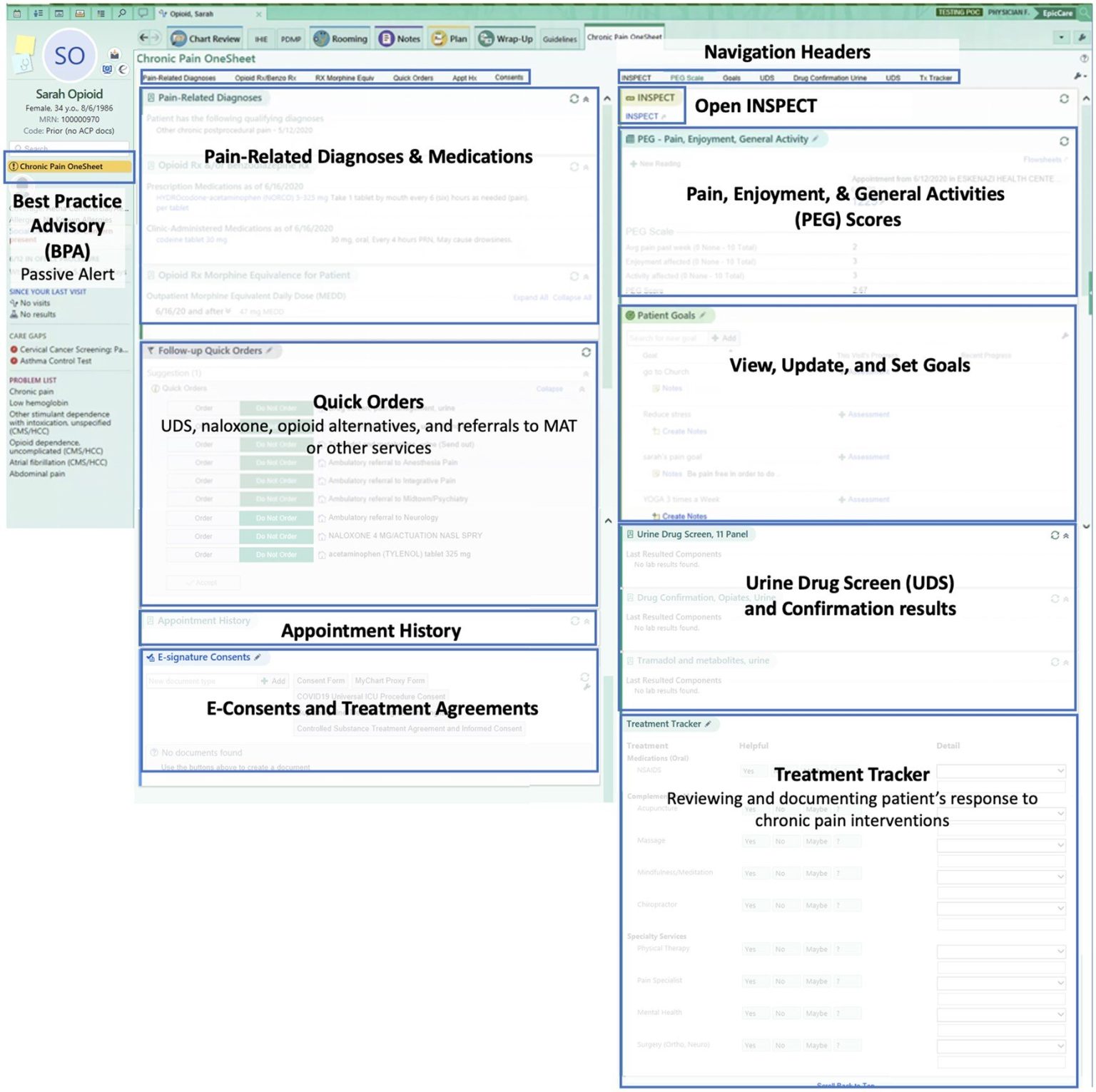Jump to Opioid Rx/Benzo Rx navigation link
This screenshot has height=1092, width=1096.
[x=265, y=78]
